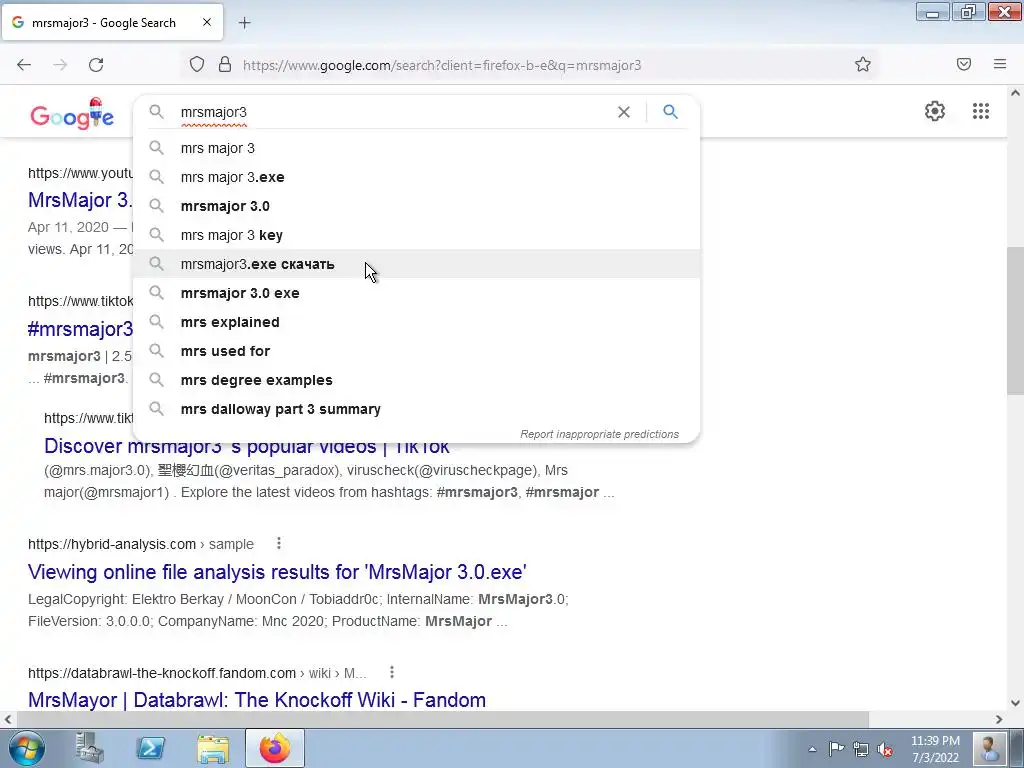The image size is (1024, 768).
Task: Open the tracking protection shield icon
Action: coord(197,65)
